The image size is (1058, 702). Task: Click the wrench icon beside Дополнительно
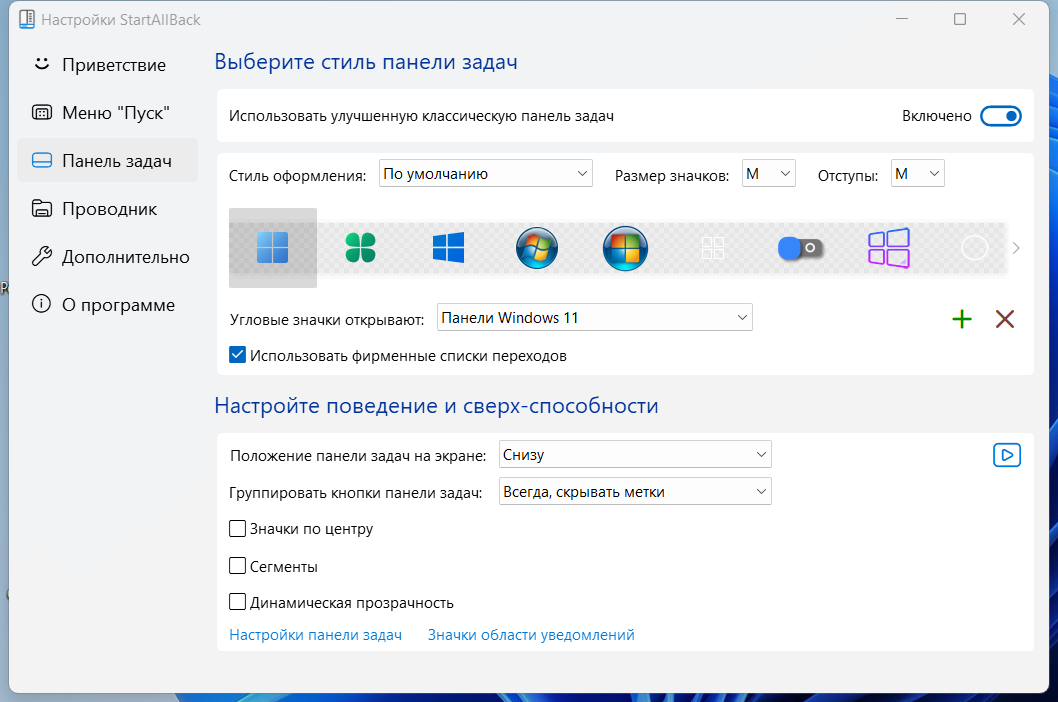[42, 256]
